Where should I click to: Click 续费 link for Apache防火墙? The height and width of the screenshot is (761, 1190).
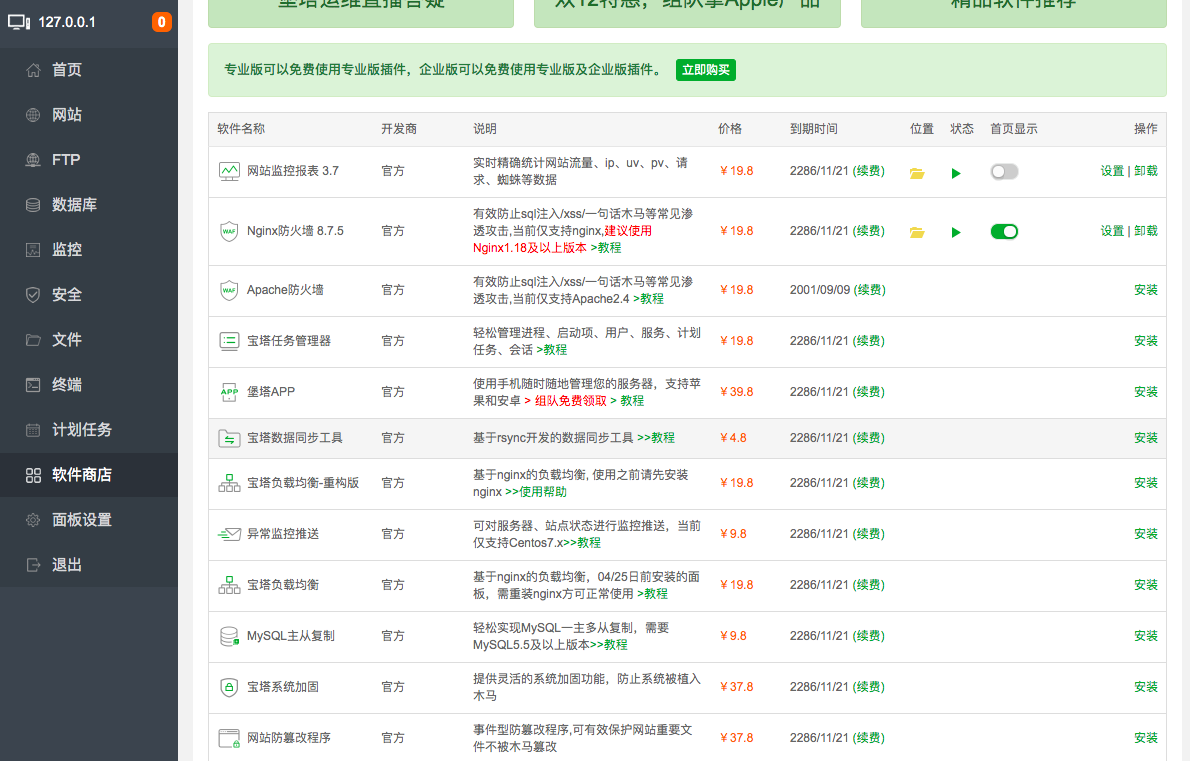coord(870,290)
